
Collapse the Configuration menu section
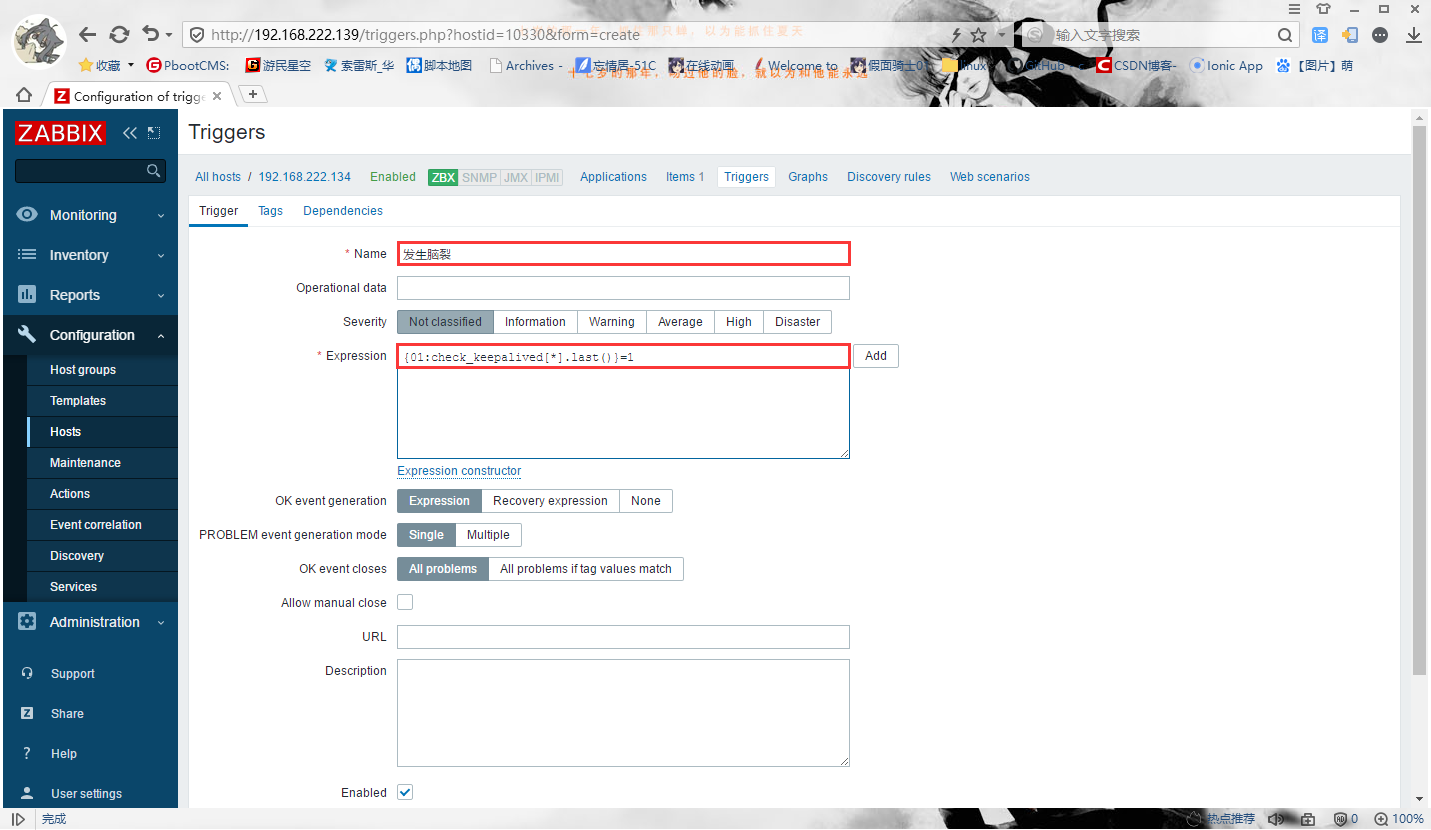(161, 336)
